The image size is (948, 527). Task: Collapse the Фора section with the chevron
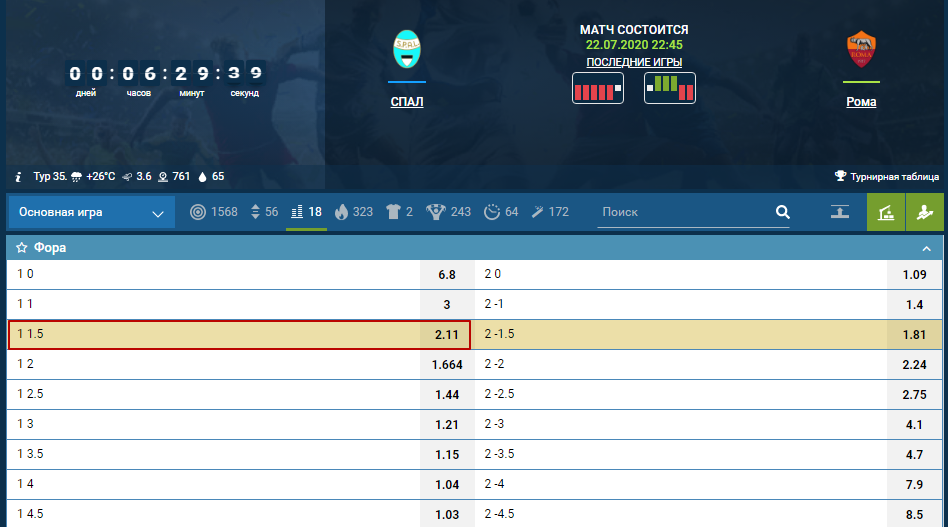click(x=926, y=248)
